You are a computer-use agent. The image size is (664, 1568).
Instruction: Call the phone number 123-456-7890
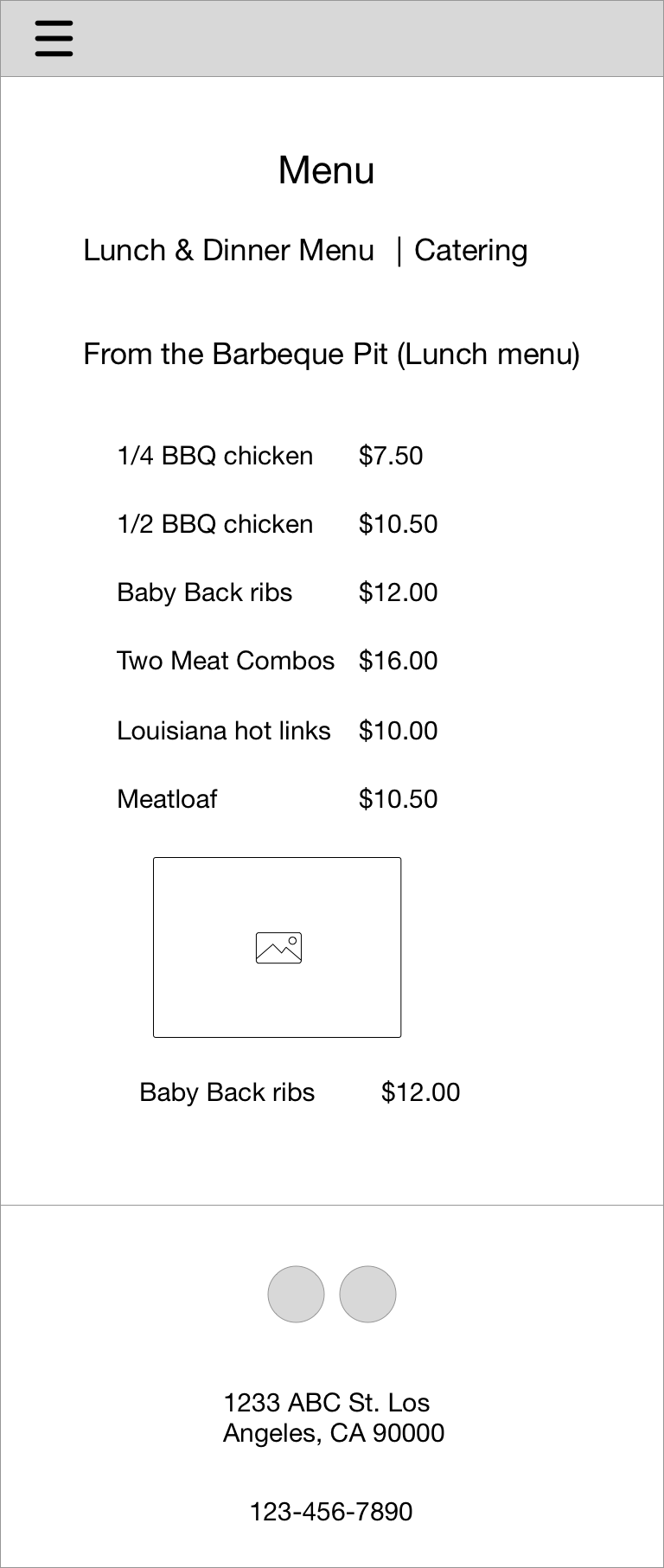click(331, 1512)
